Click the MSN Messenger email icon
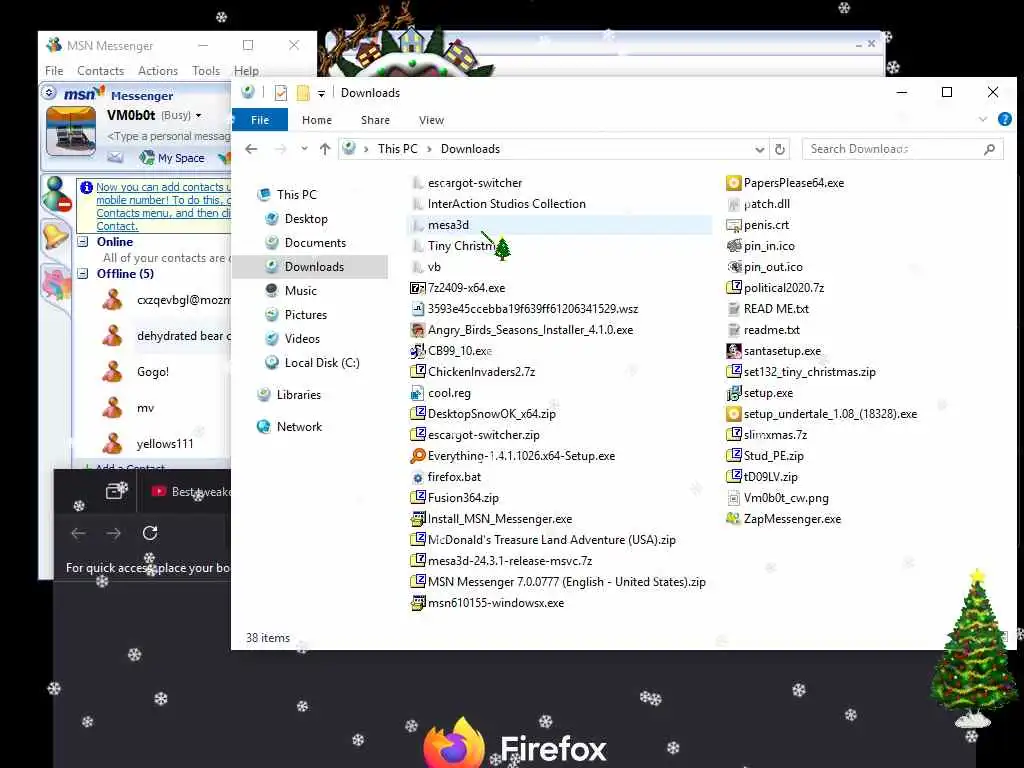Viewport: 1024px width, 768px height. (116, 157)
